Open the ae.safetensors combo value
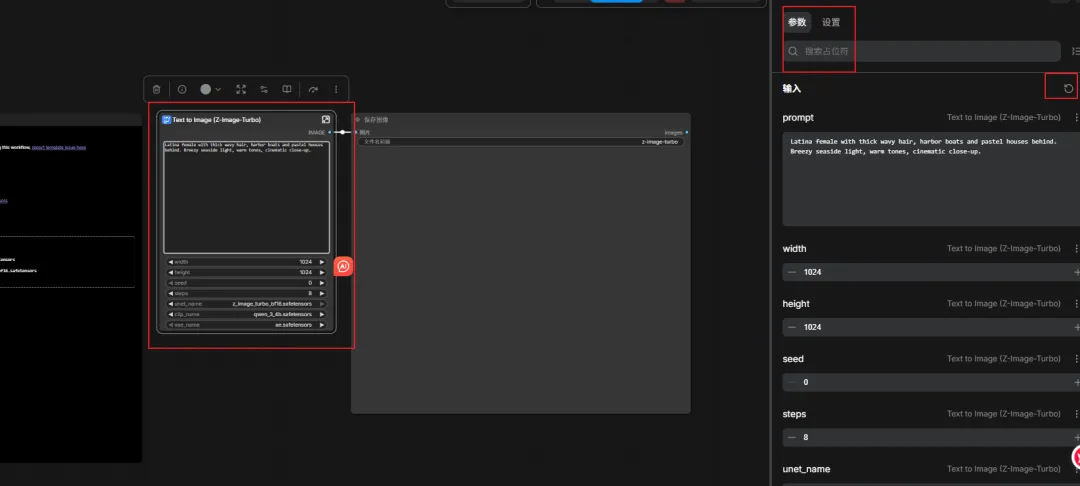Image resolution: width=1080 pixels, height=486 pixels. click(293, 324)
